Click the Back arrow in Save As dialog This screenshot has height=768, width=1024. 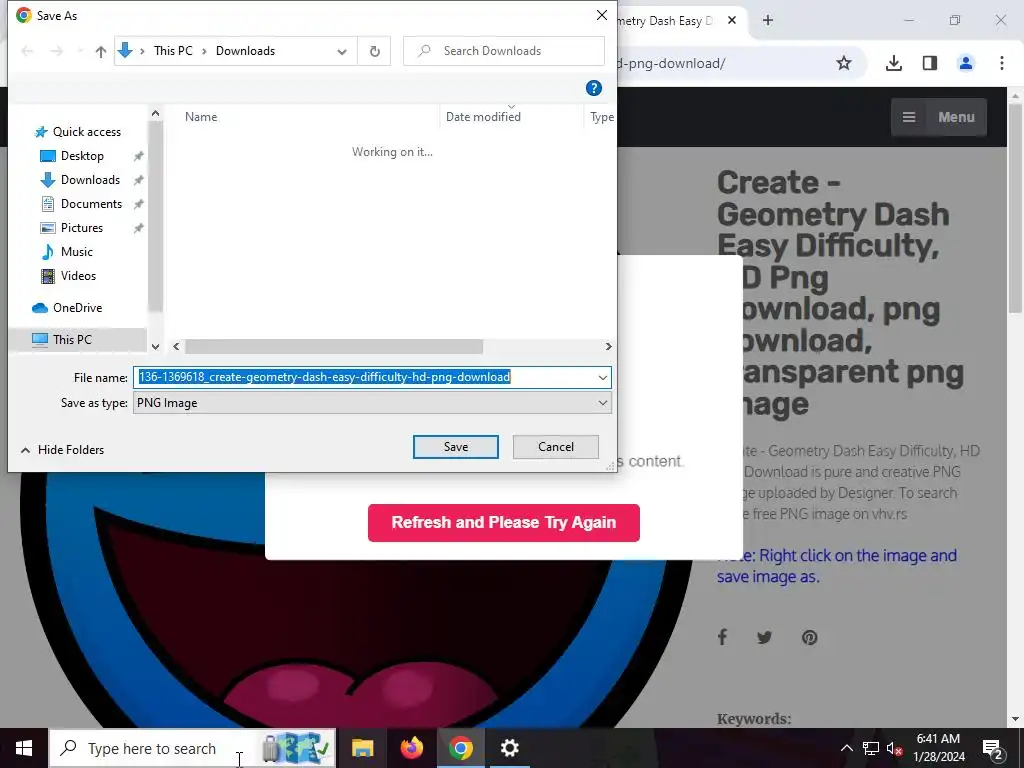click(27, 51)
